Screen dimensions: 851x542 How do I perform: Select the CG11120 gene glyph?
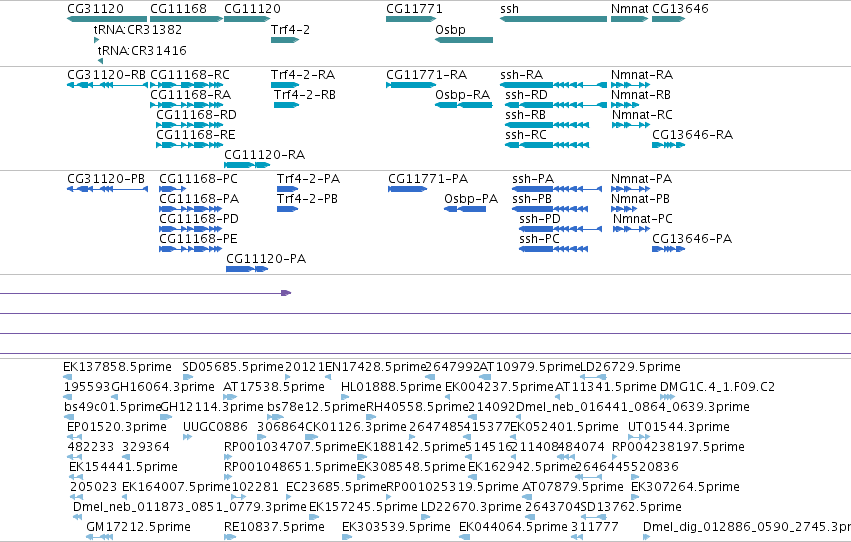point(247,19)
